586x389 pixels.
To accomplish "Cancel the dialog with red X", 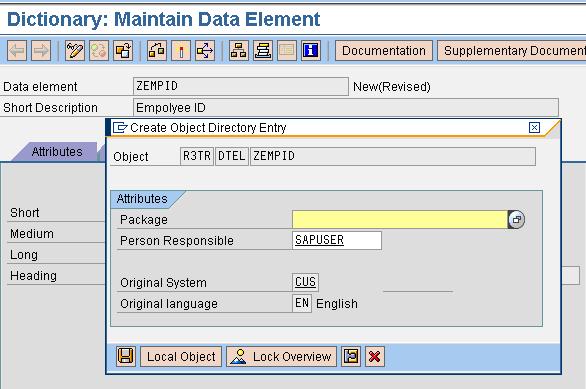I will 374,356.
